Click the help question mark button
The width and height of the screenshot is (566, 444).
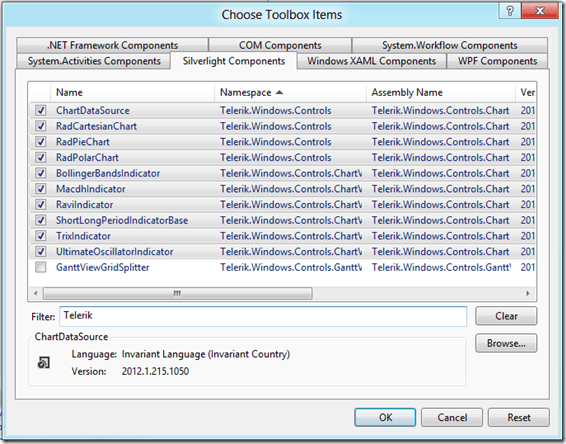[509, 11]
